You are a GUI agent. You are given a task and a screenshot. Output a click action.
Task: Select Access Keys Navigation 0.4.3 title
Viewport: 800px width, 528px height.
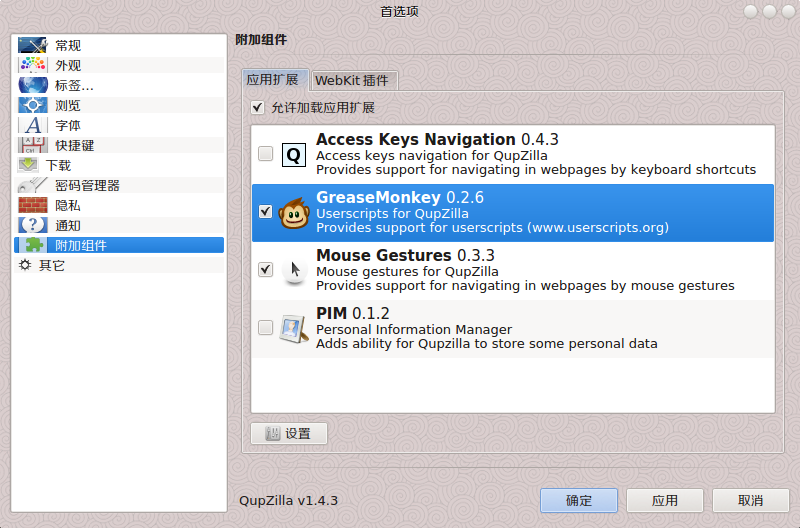tap(437, 139)
